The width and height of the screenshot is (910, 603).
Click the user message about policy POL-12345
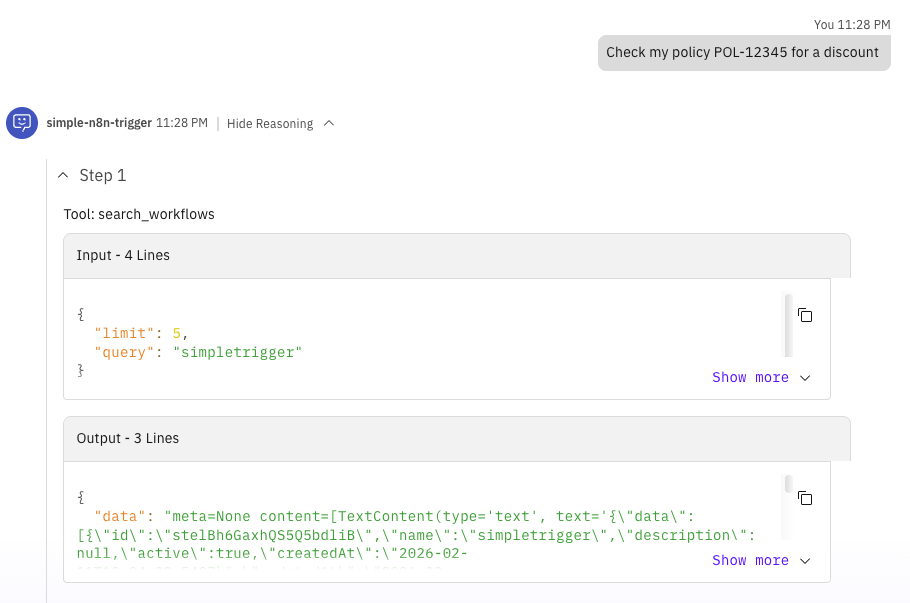click(x=743, y=53)
